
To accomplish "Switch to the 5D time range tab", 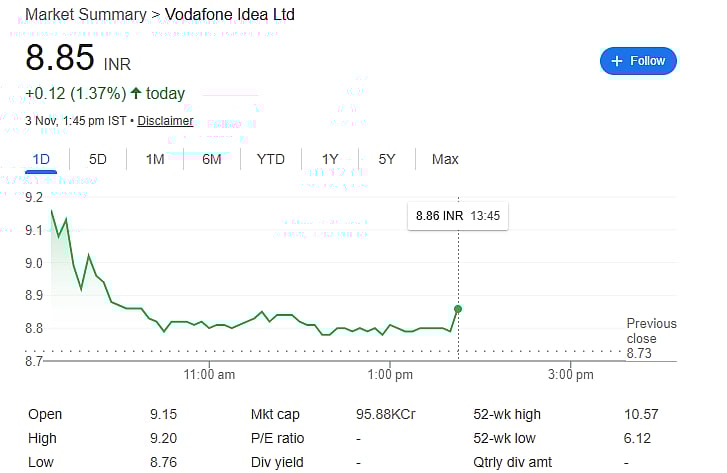I will (x=98, y=159).
